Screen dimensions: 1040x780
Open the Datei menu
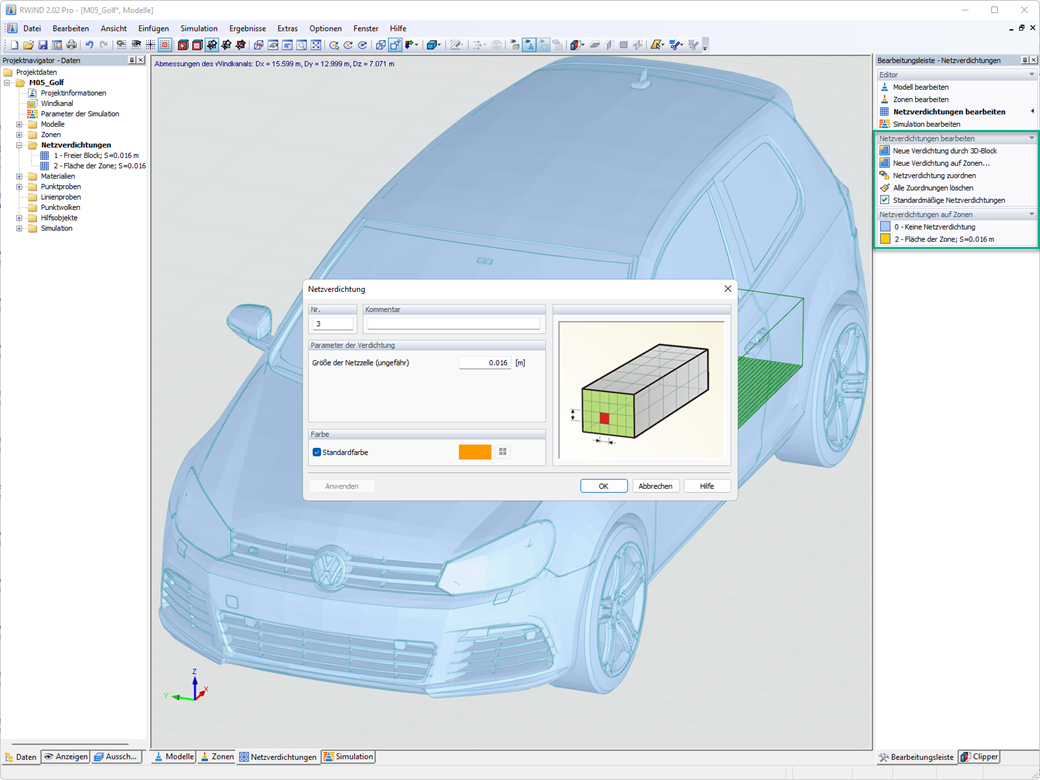coord(32,29)
